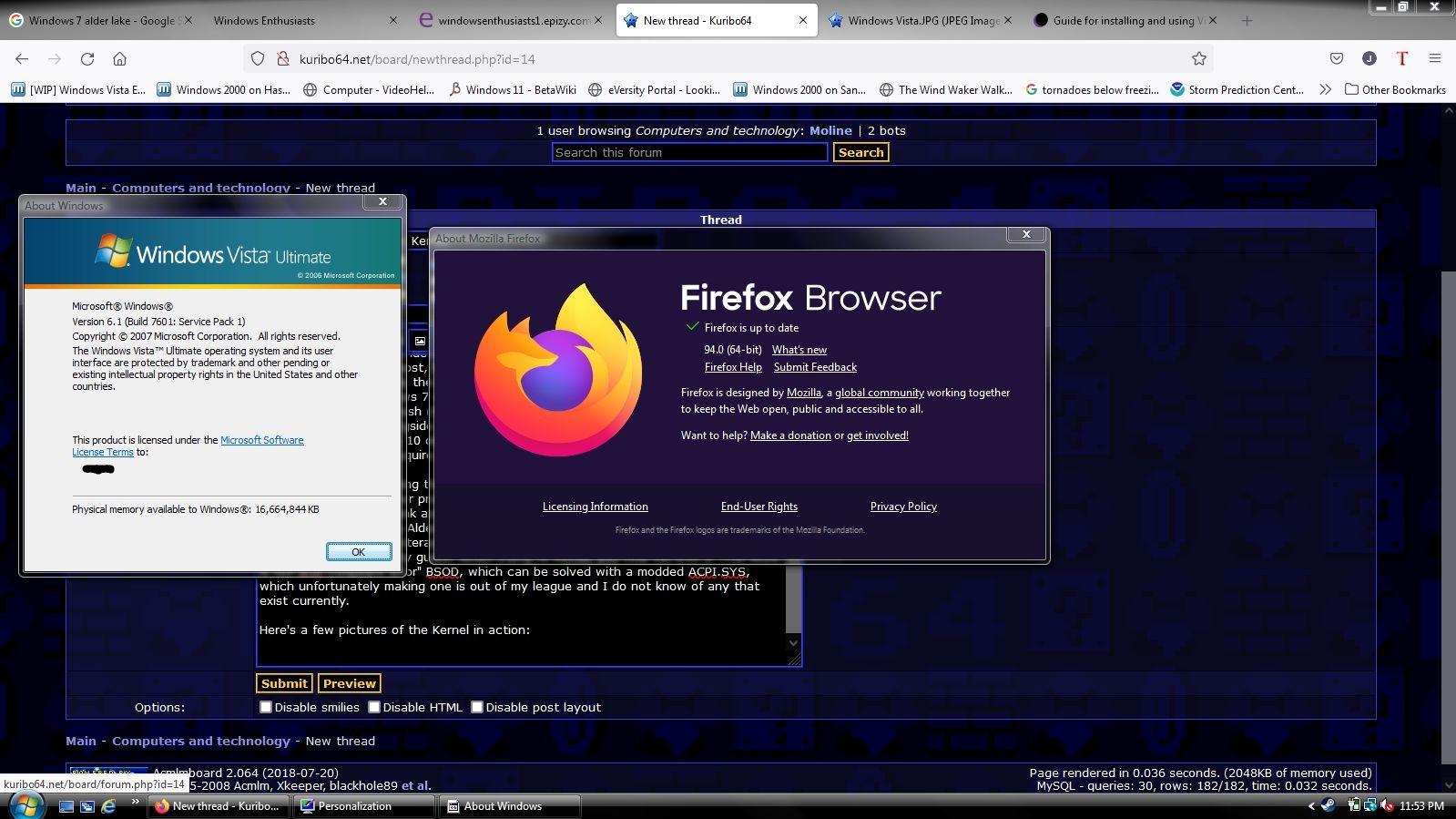This screenshot has width=1456, height=819.
Task: Switch to the Windows Enthusiasts tab
Action: point(291,21)
